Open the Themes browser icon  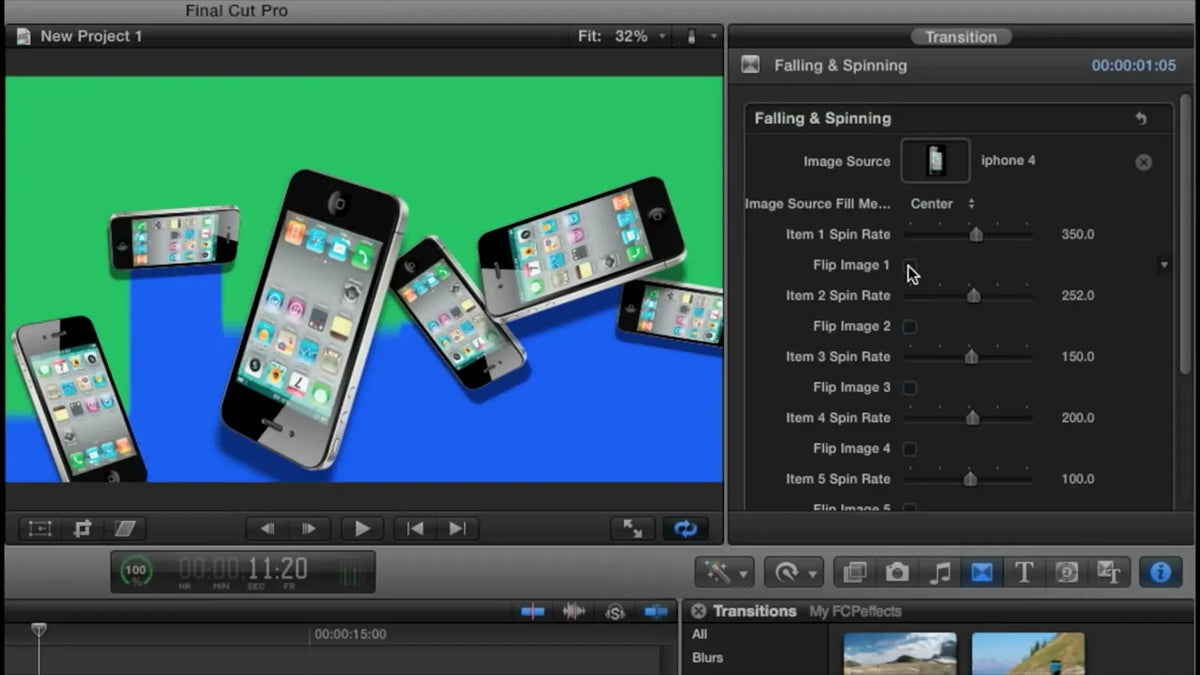pyautogui.click(x=1109, y=572)
